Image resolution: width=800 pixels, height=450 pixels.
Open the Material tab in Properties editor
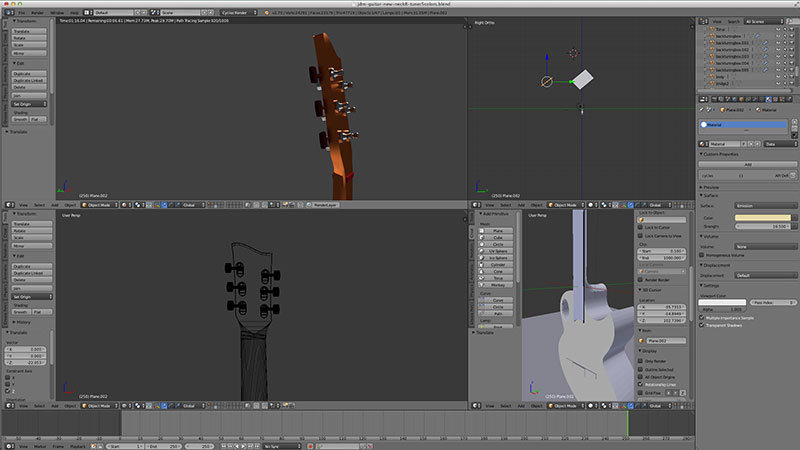[769, 99]
